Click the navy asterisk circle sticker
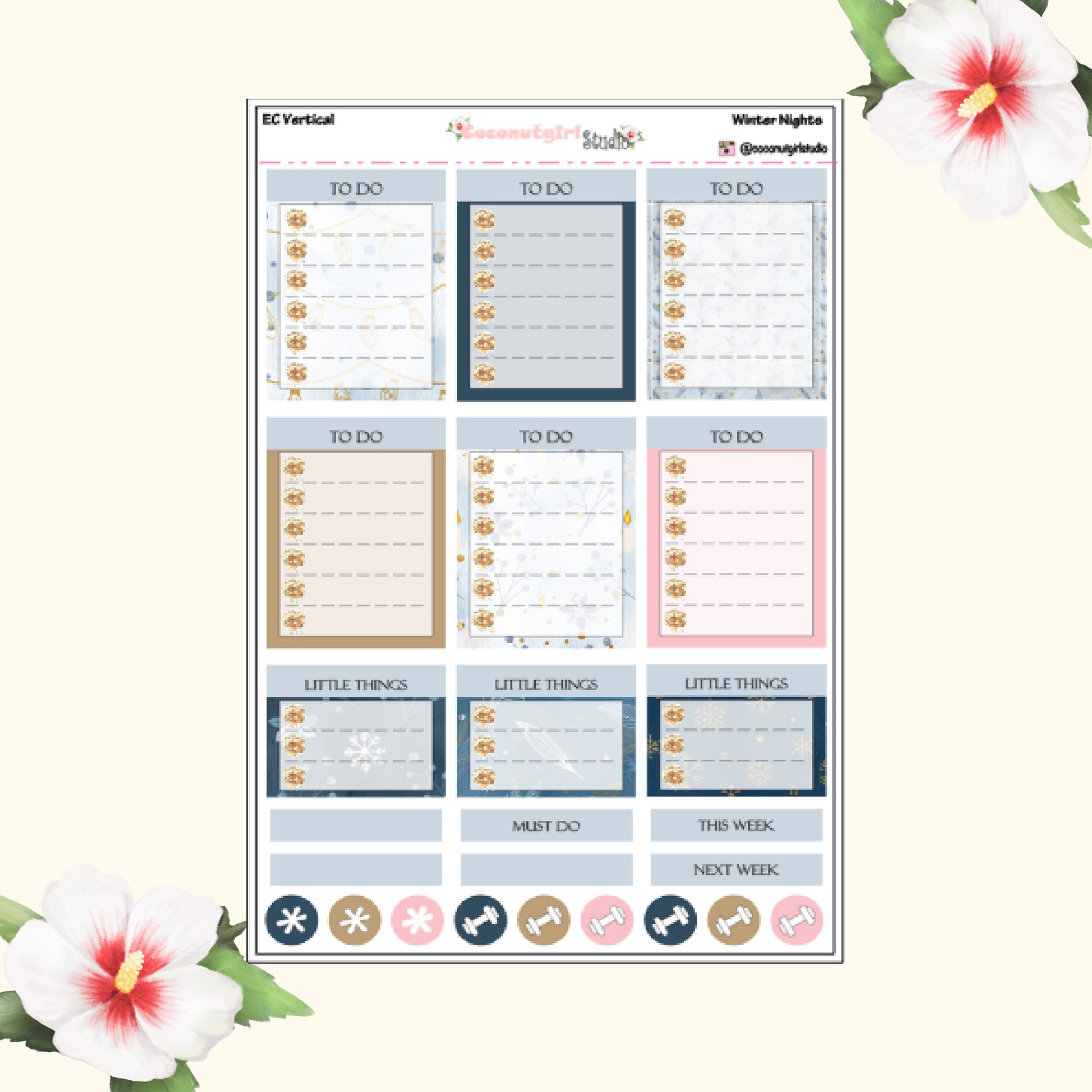Image resolution: width=1092 pixels, height=1092 pixels. click(292, 920)
